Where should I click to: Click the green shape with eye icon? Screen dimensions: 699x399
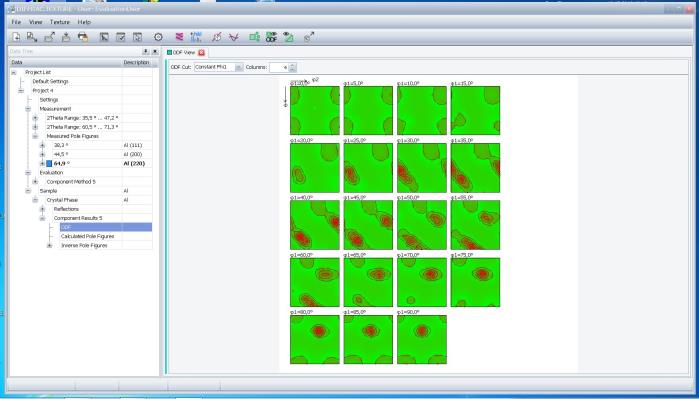288,37
